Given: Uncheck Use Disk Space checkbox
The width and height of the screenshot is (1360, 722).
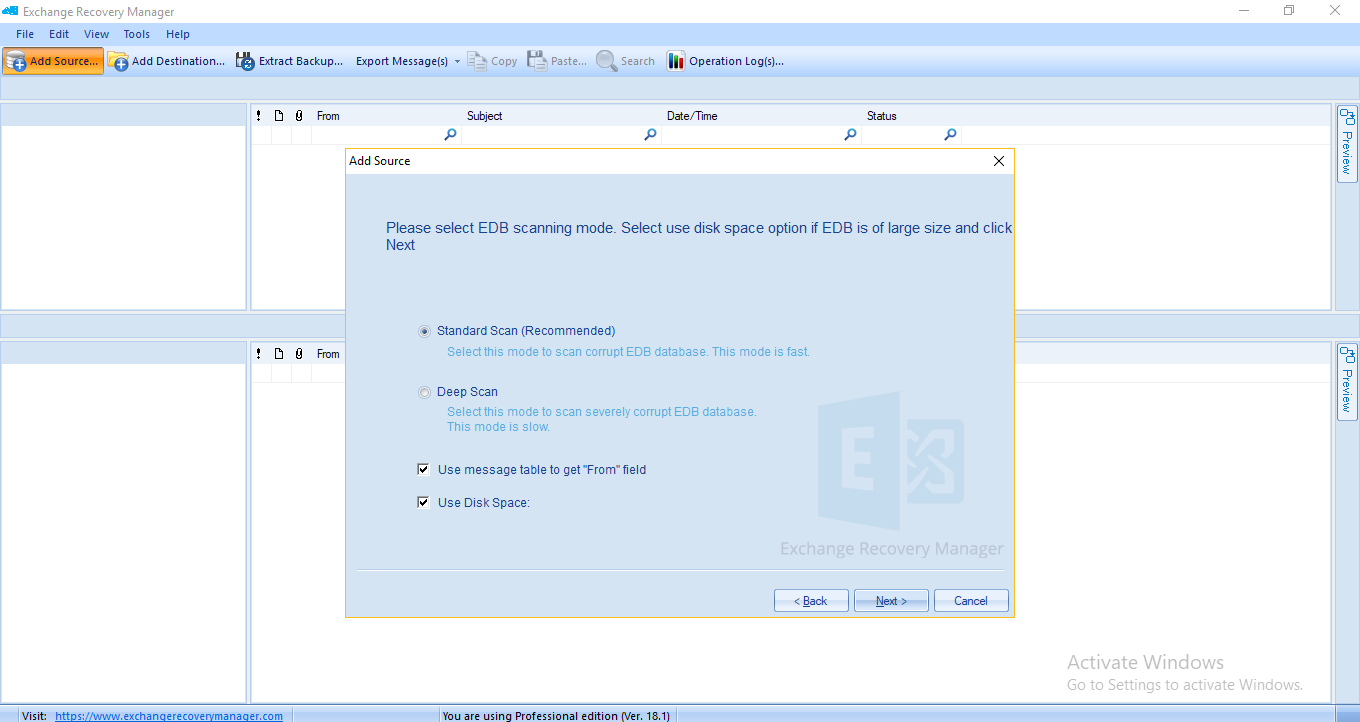Looking at the screenshot, I should coord(424,502).
